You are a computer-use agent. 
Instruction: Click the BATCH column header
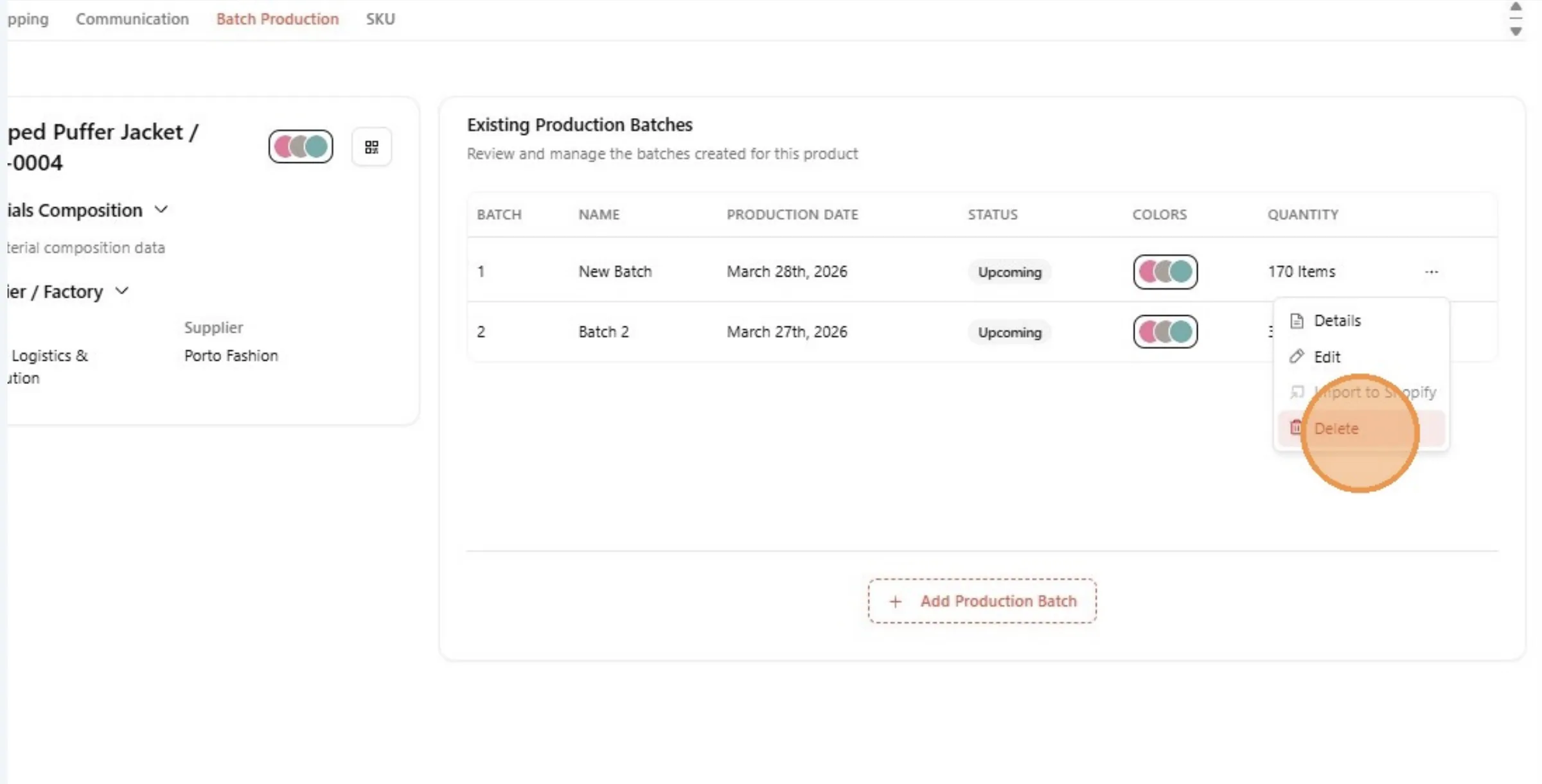(499, 214)
